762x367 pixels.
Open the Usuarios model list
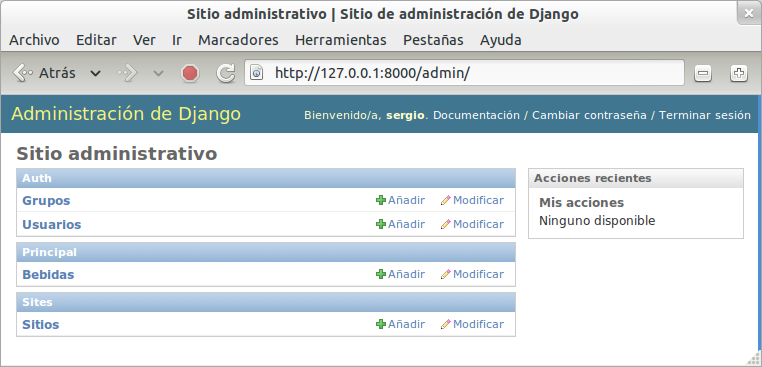(52, 225)
